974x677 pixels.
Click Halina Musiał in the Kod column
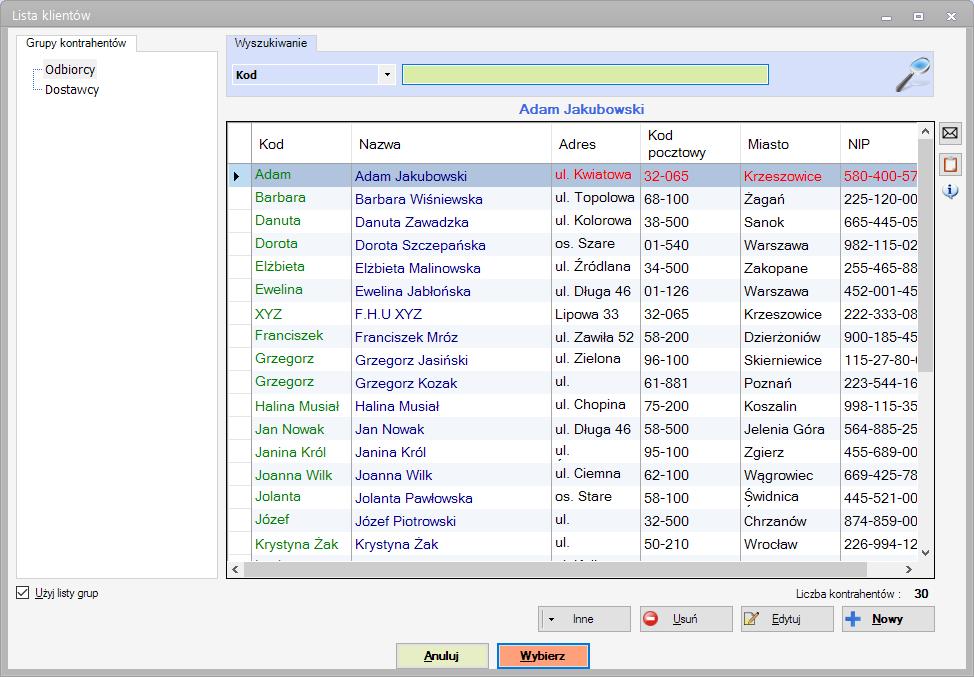[301, 406]
